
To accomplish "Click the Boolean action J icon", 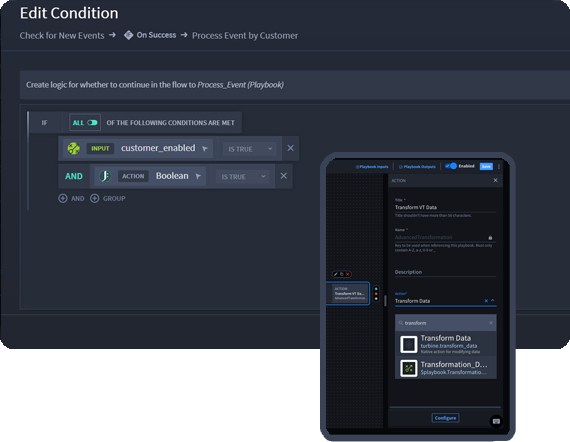I will click(105, 176).
